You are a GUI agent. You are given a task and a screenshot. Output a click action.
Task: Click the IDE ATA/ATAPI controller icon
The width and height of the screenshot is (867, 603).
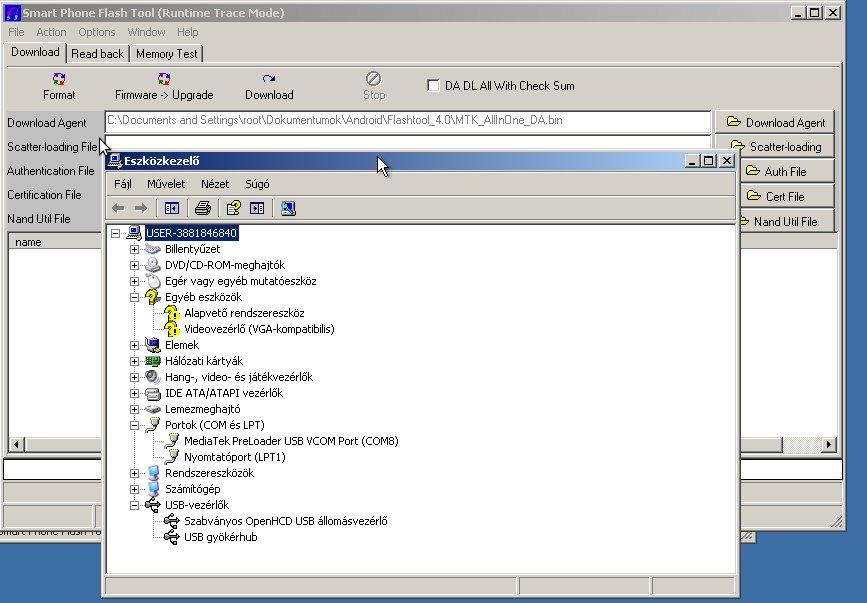pos(153,394)
